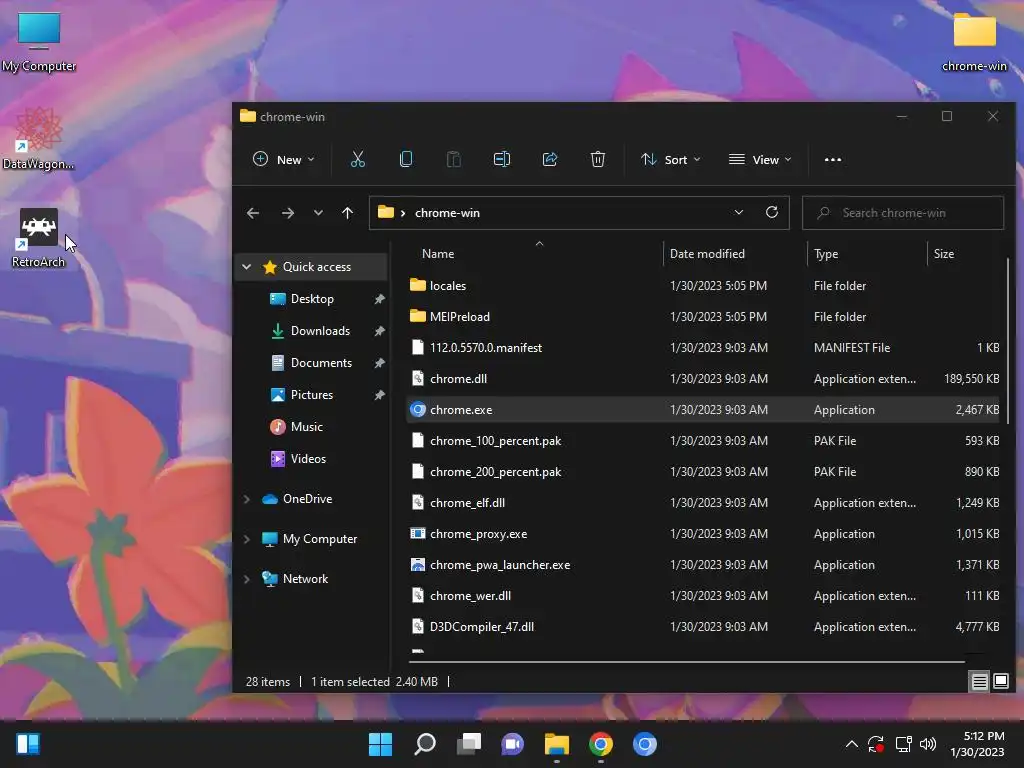Click chrome-win breadcrumb in address bar
The width and height of the screenshot is (1024, 768).
pyautogui.click(x=447, y=213)
